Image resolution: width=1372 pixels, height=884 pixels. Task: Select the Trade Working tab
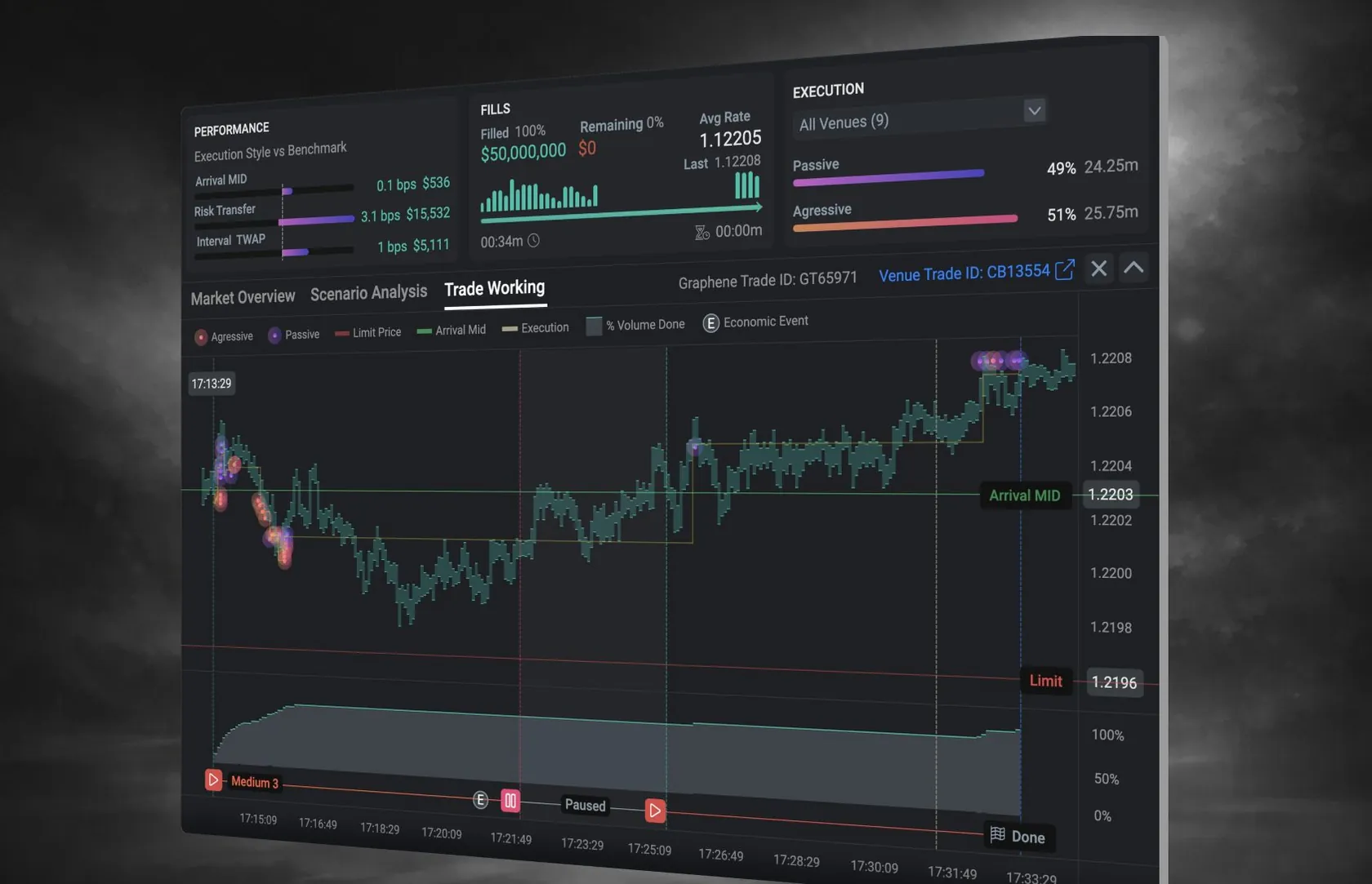[x=494, y=288]
